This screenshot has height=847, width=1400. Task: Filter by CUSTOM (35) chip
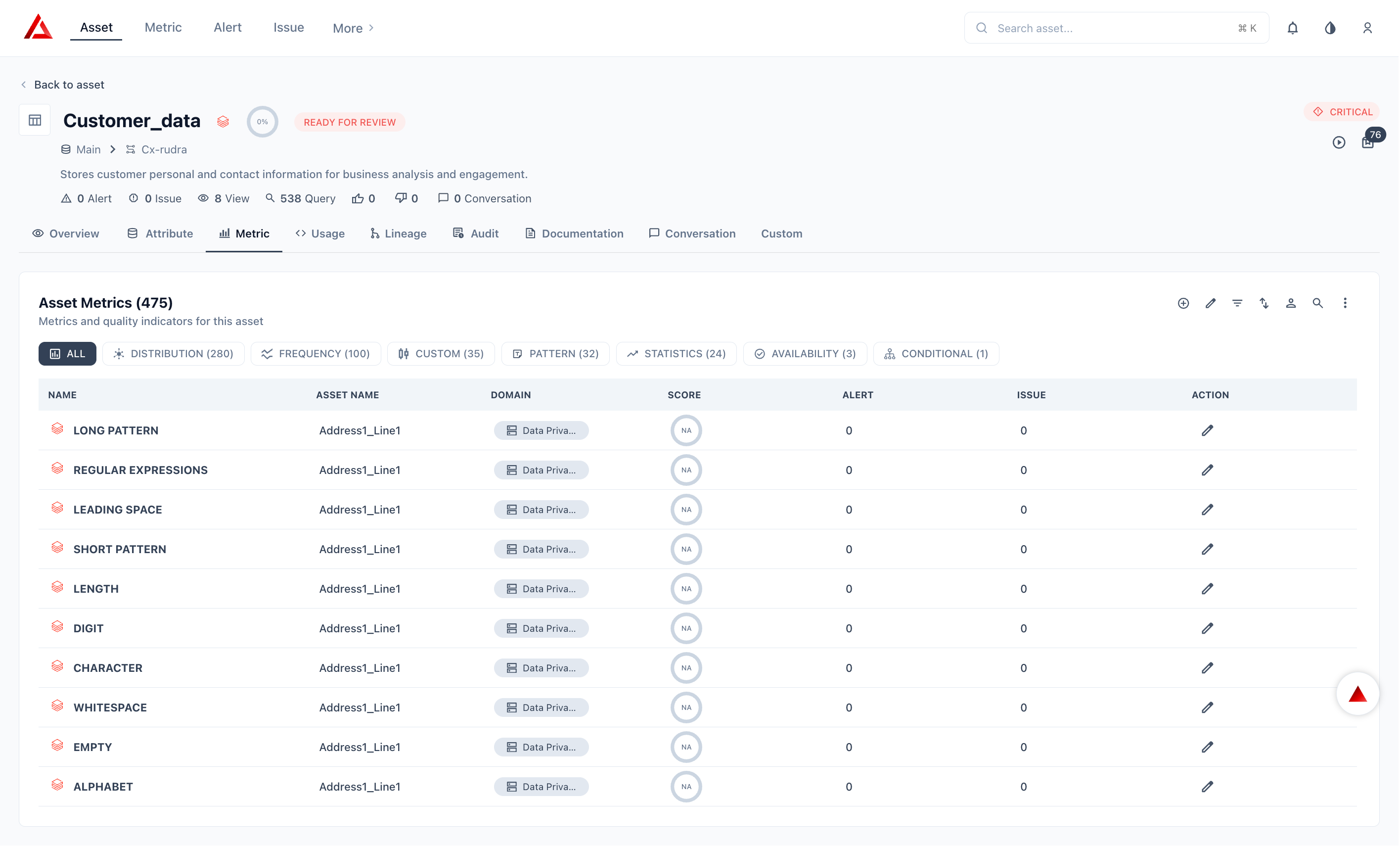point(441,354)
